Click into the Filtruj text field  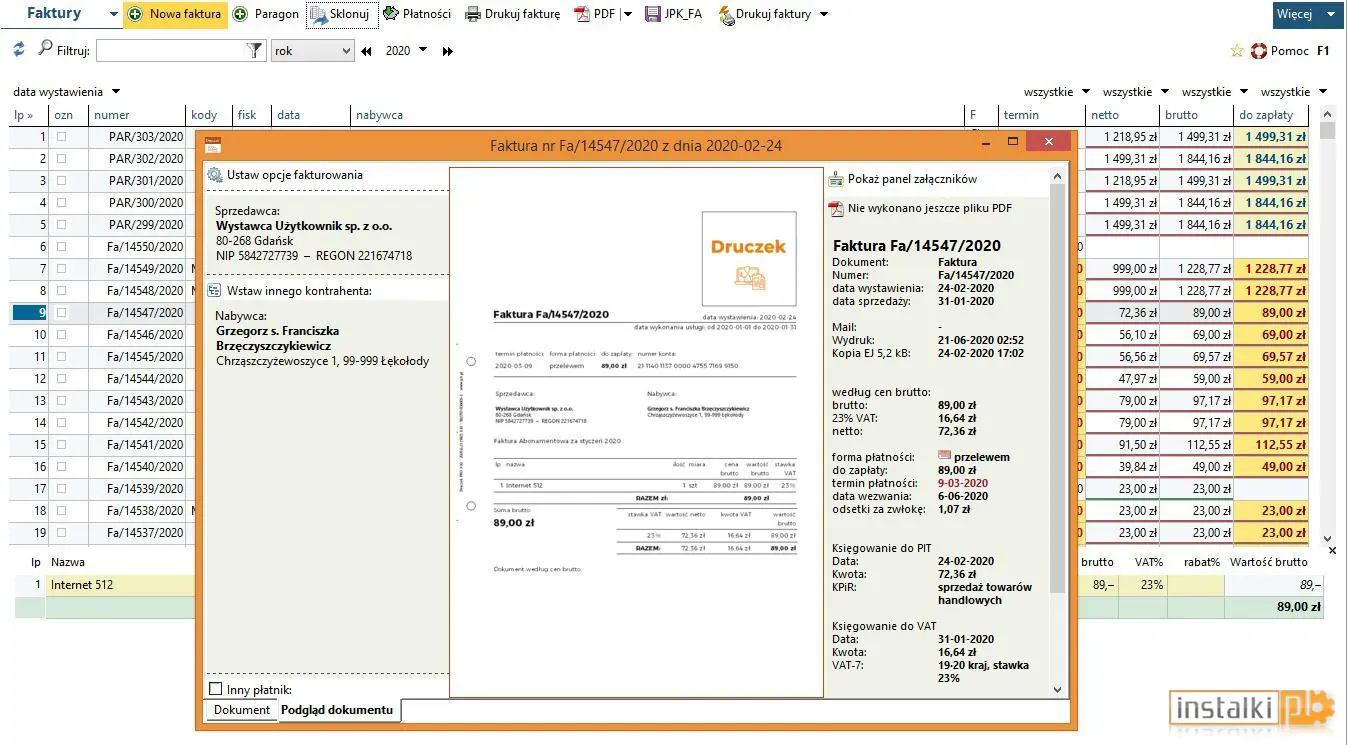(171, 50)
